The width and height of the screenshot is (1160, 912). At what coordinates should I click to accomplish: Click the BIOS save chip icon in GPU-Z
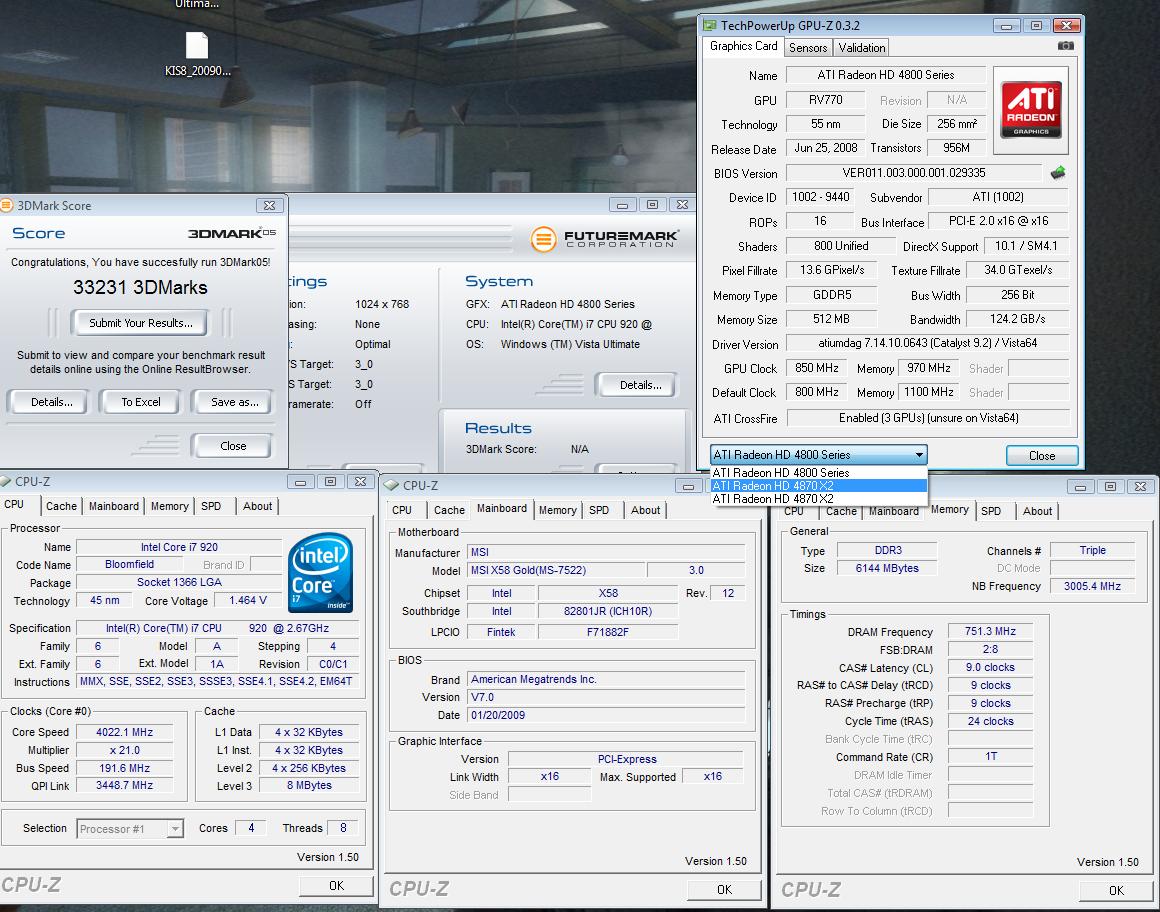click(x=1058, y=173)
